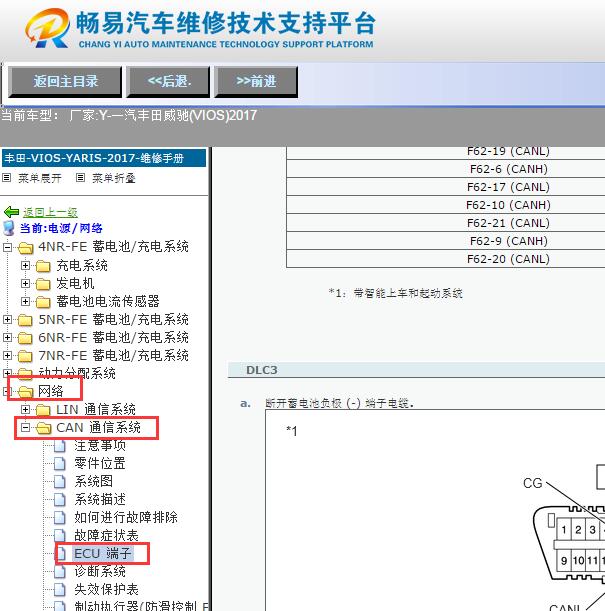The width and height of the screenshot is (605, 611).
Task: Collapse the 4NR-FE 蓄电池/充电系统 node
Action: [7, 247]
